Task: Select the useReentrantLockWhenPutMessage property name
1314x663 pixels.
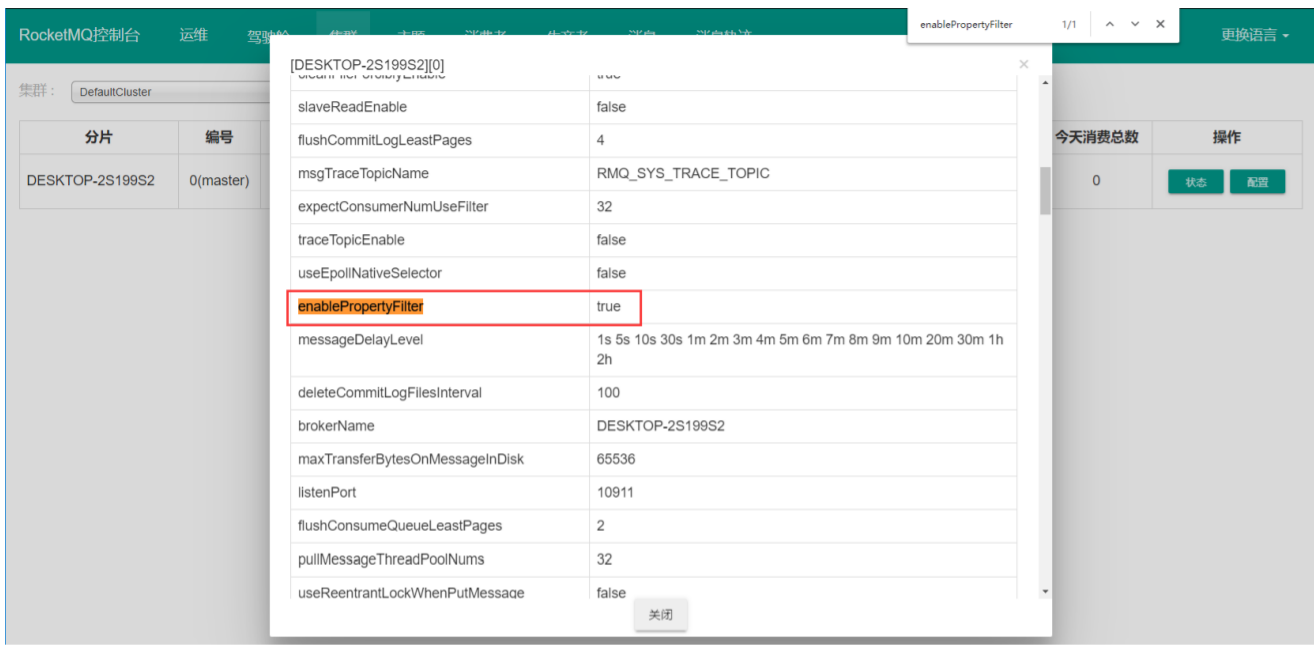Action: pyautogui.click(x=411, y=592)
